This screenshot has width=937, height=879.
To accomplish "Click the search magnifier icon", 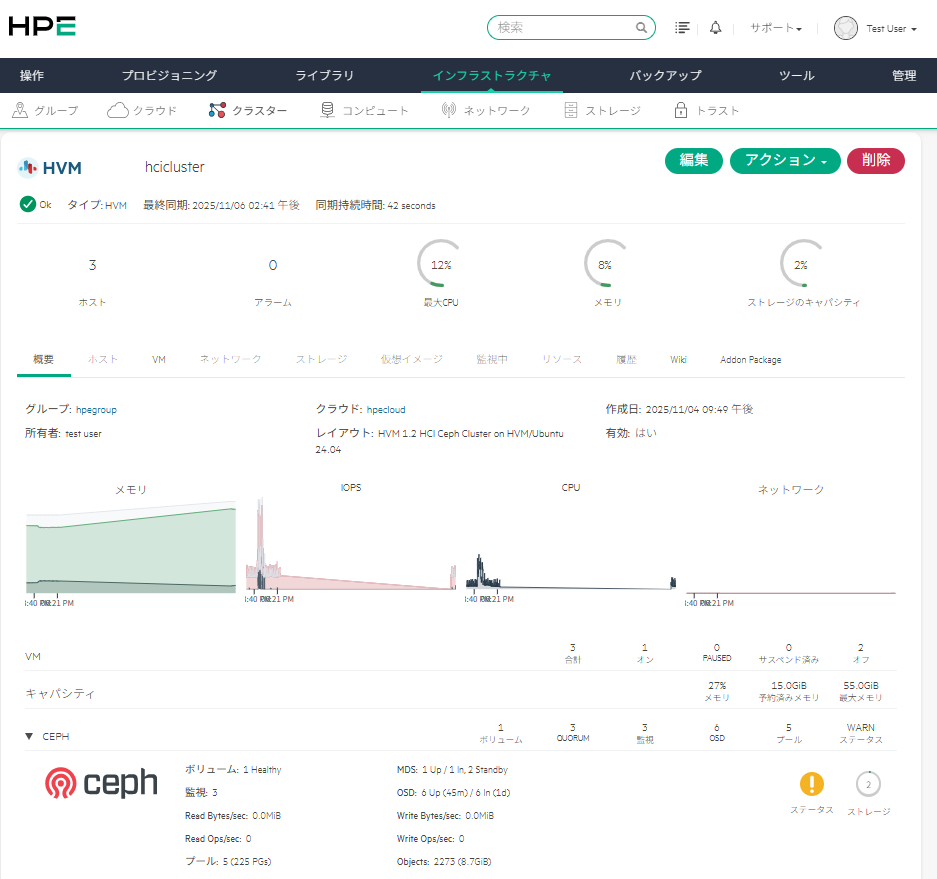I will click(x=641, y=28).
